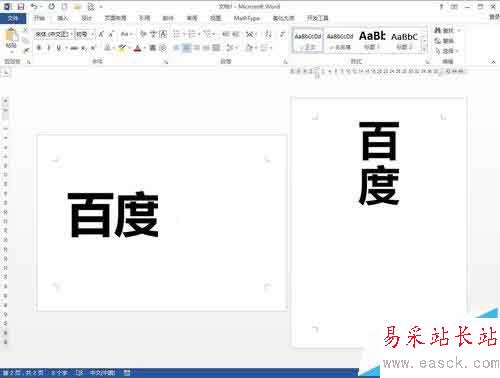Align text left
Screen dimensions: 500x378
176,48
